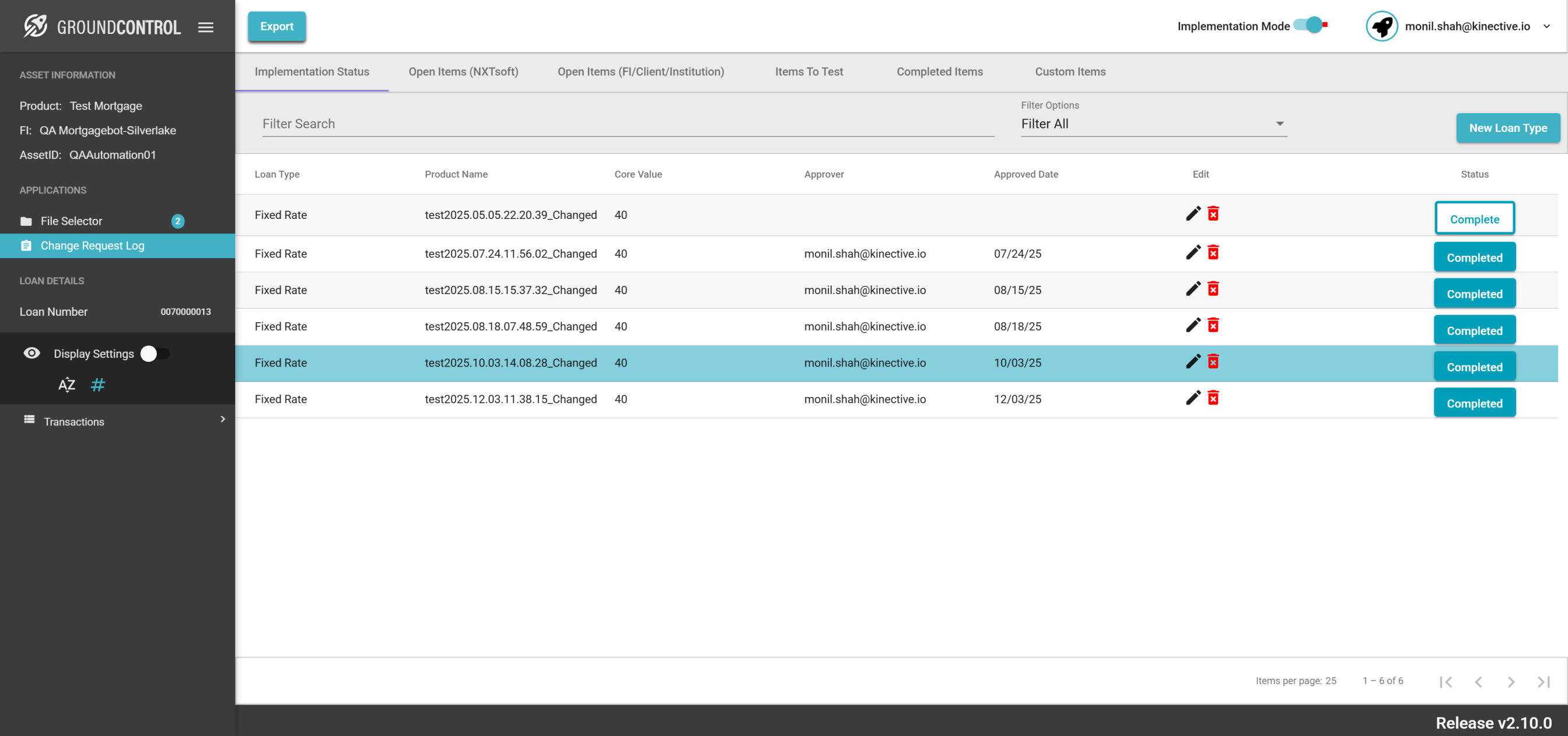Screen dimensions: 1568x736
Task: Click the New Loan Type button
Action: pyautogui.click(x=1507, y=128)
